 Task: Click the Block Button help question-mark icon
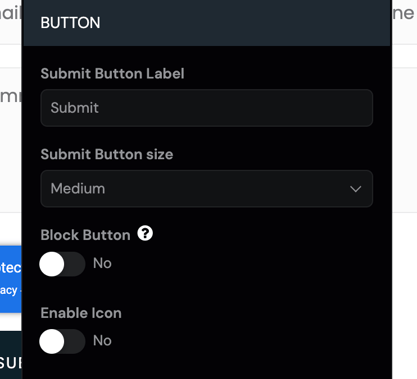(145, 233)
